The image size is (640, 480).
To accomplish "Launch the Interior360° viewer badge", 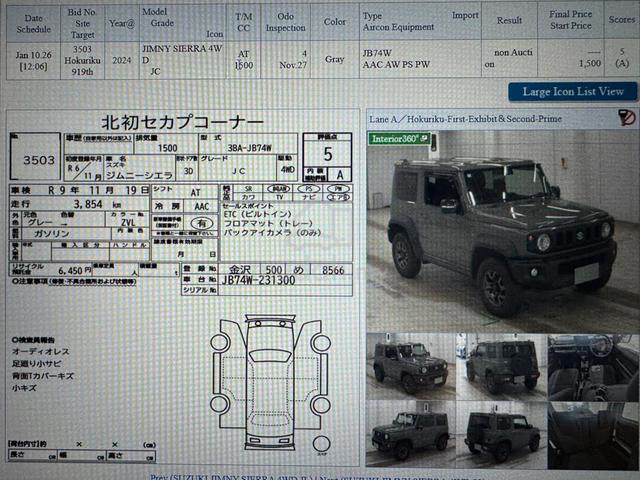I will [x=400, y=139].
